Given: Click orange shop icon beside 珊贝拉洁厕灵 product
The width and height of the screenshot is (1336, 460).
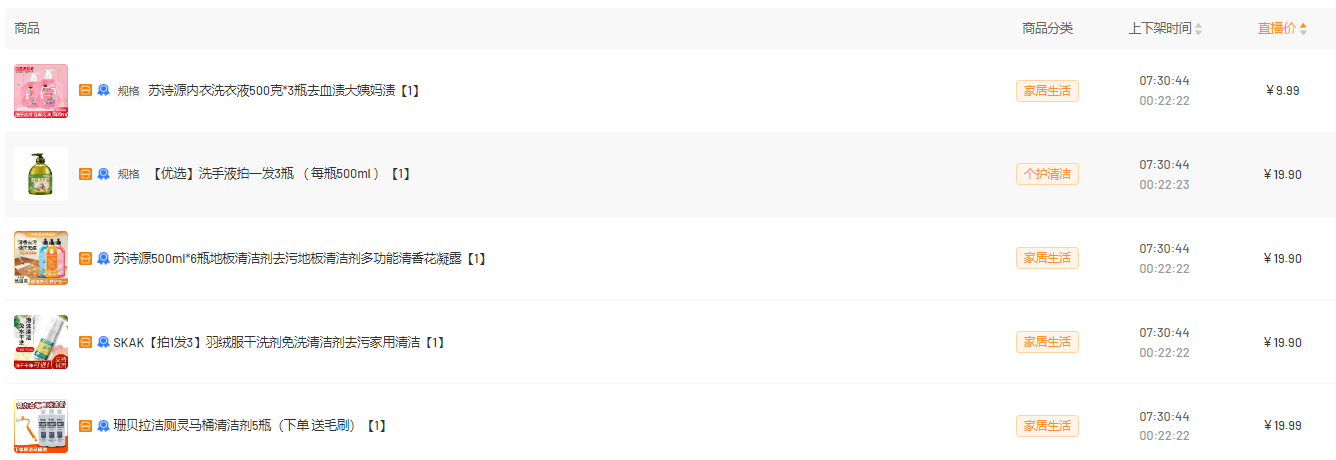Looking at the screenshot, I should (x=85, y=426).
